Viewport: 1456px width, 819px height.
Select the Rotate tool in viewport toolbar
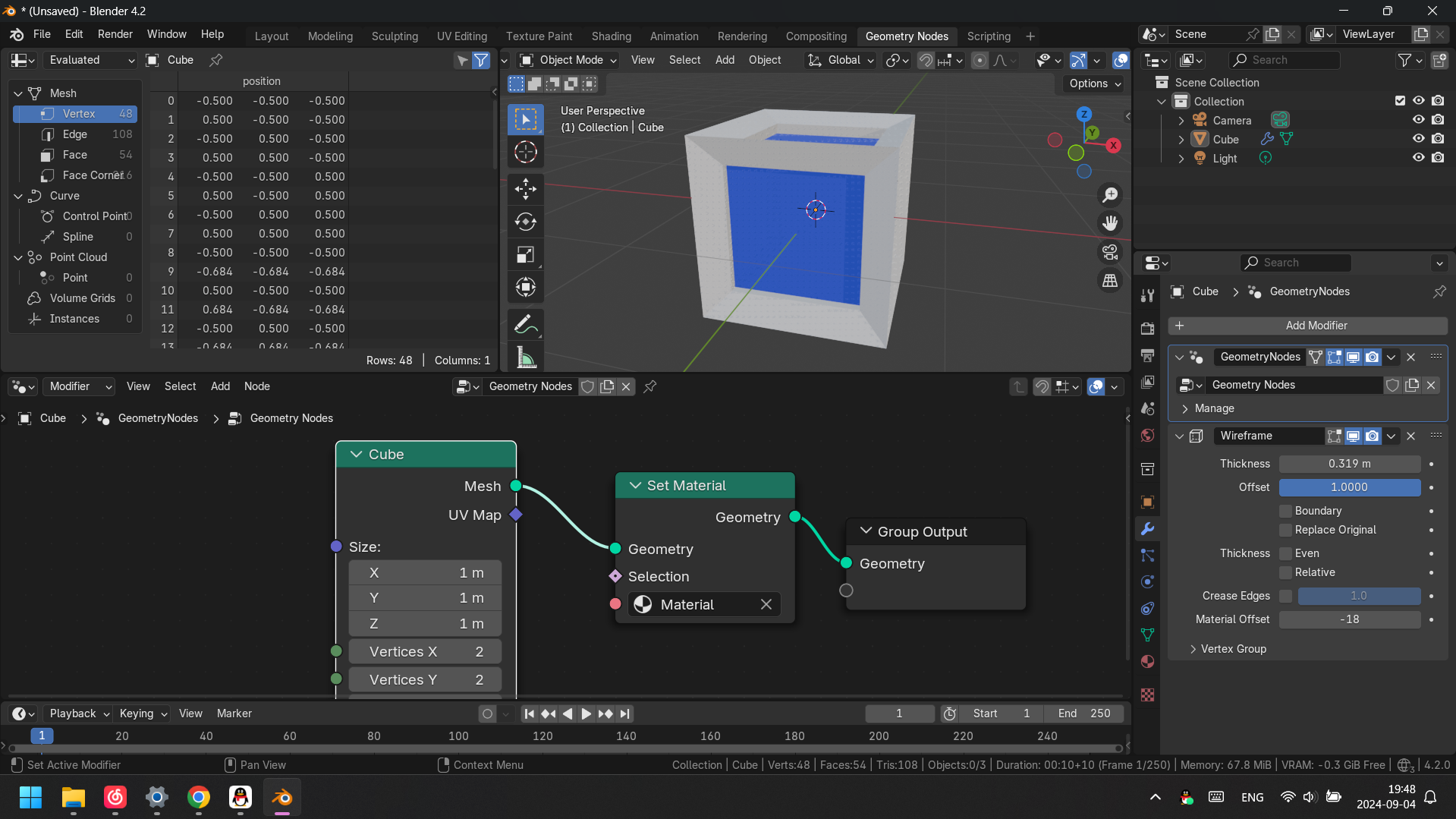coord(525,222)
